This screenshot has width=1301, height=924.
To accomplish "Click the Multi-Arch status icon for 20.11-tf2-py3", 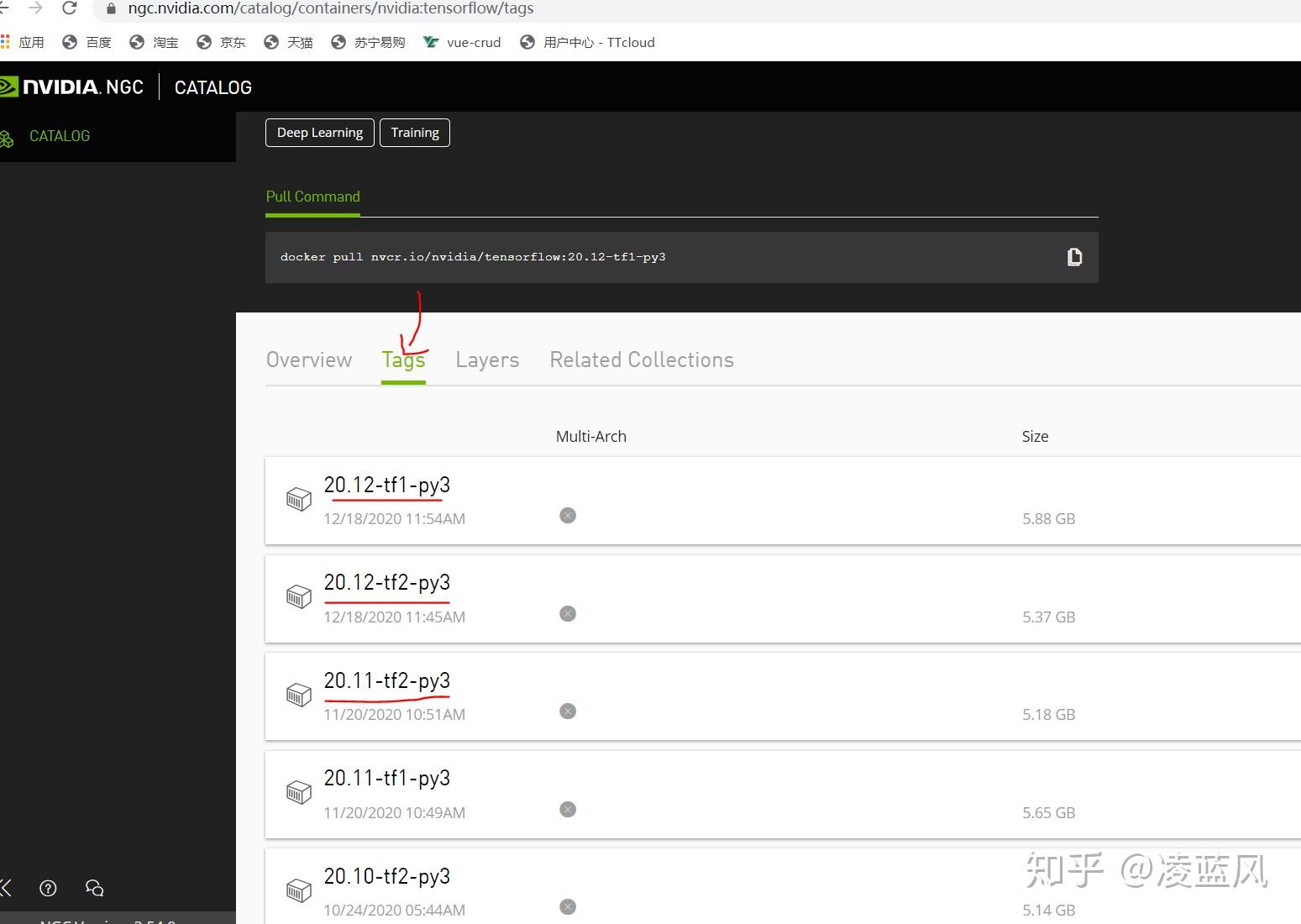I will (568, 711).
